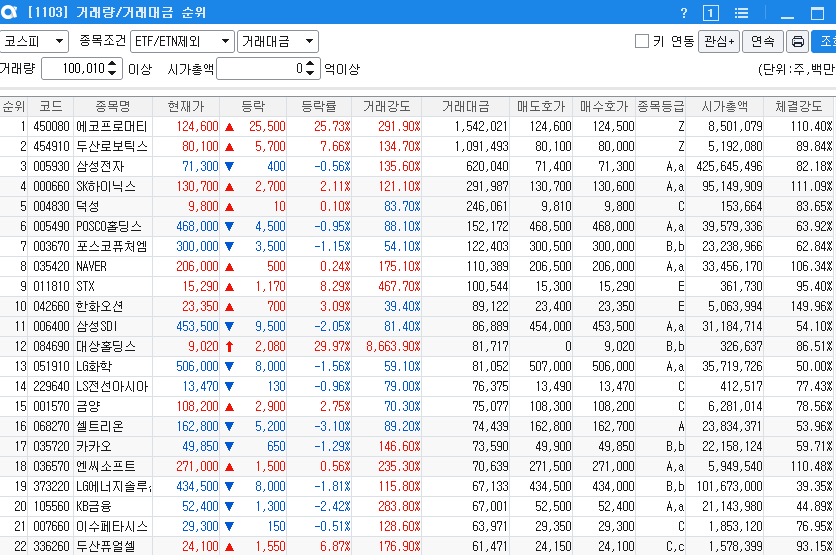Sort by the 등락률 column header
Screen dimensions: 836x555
[319, 107]
